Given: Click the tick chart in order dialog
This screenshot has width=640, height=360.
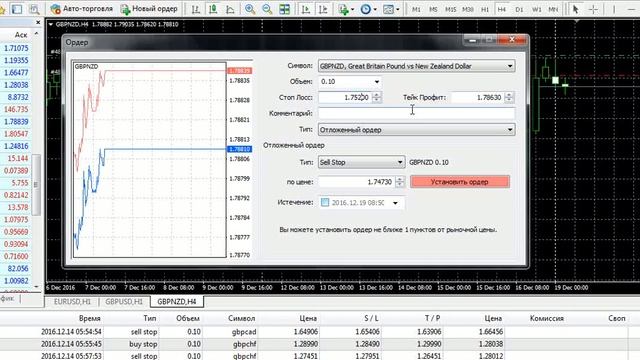Looking at the screenshot, I should coord(149,160).
